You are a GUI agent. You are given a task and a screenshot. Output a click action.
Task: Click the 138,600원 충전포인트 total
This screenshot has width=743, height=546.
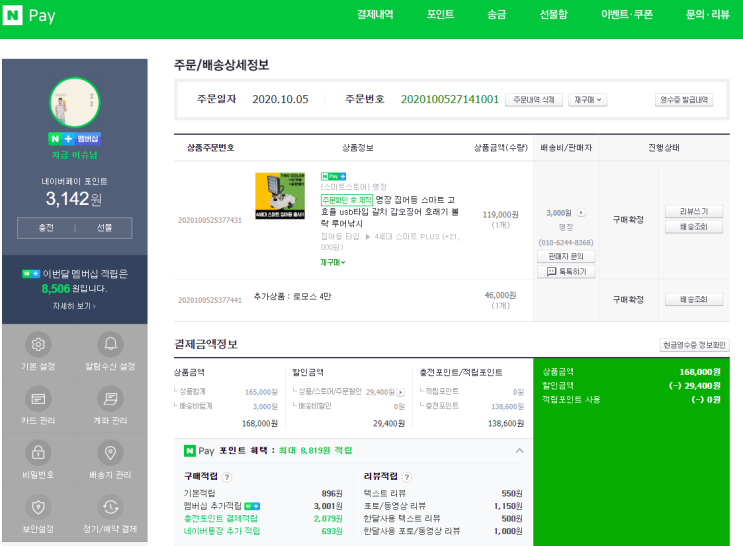pyautogui.click(x=506, y=423)
